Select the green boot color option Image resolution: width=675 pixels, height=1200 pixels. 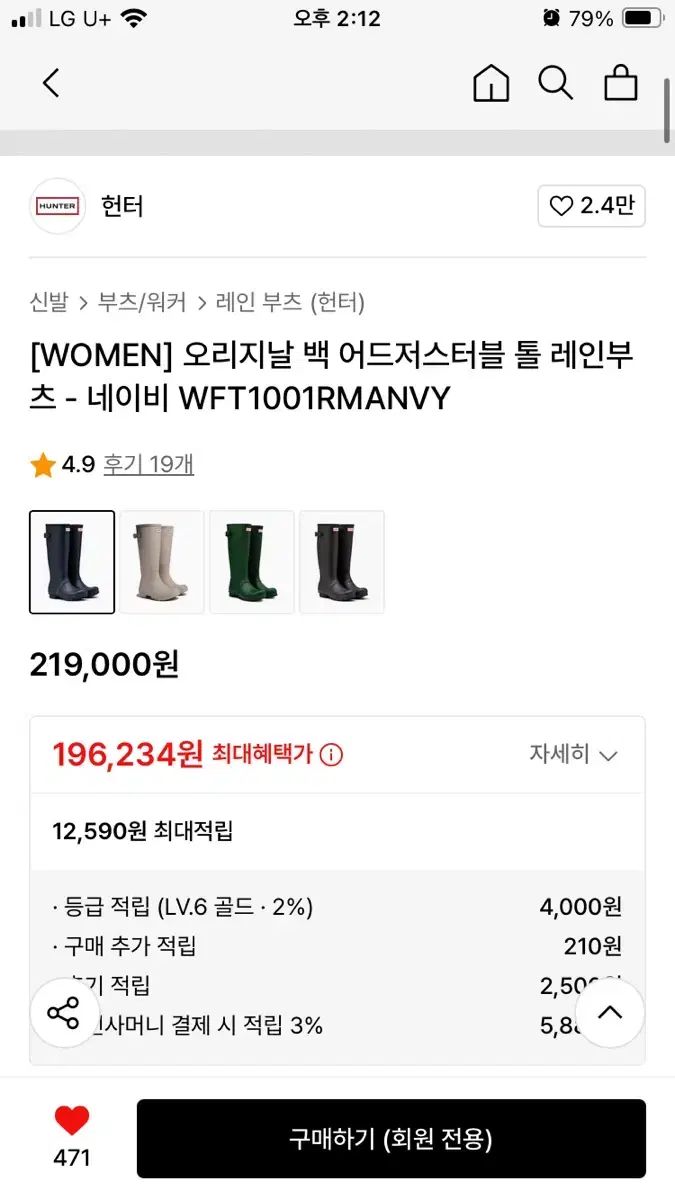coord(252,562)
